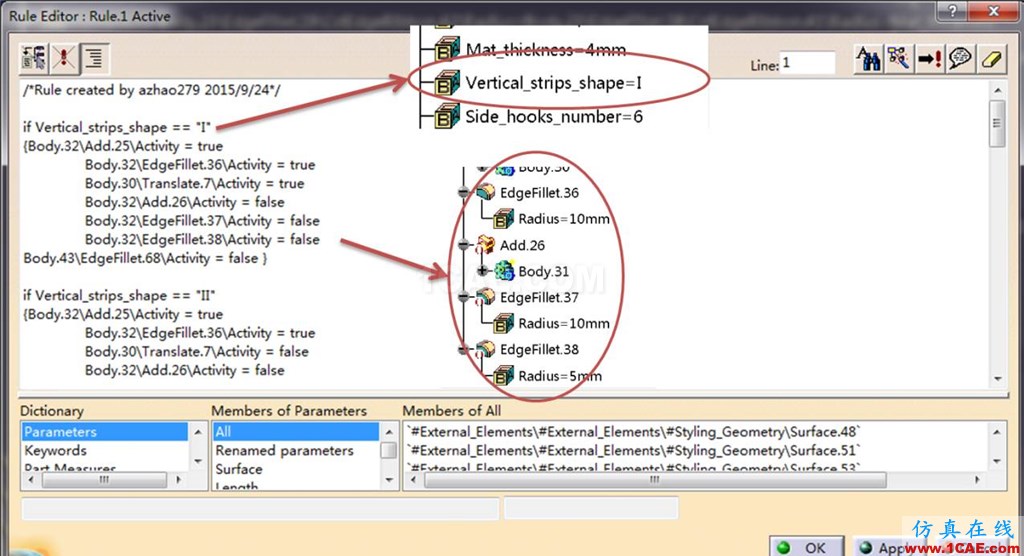
Task: Select Keywords in the Dictionary list
Action: pyautogui.click(x=56, y=451)
